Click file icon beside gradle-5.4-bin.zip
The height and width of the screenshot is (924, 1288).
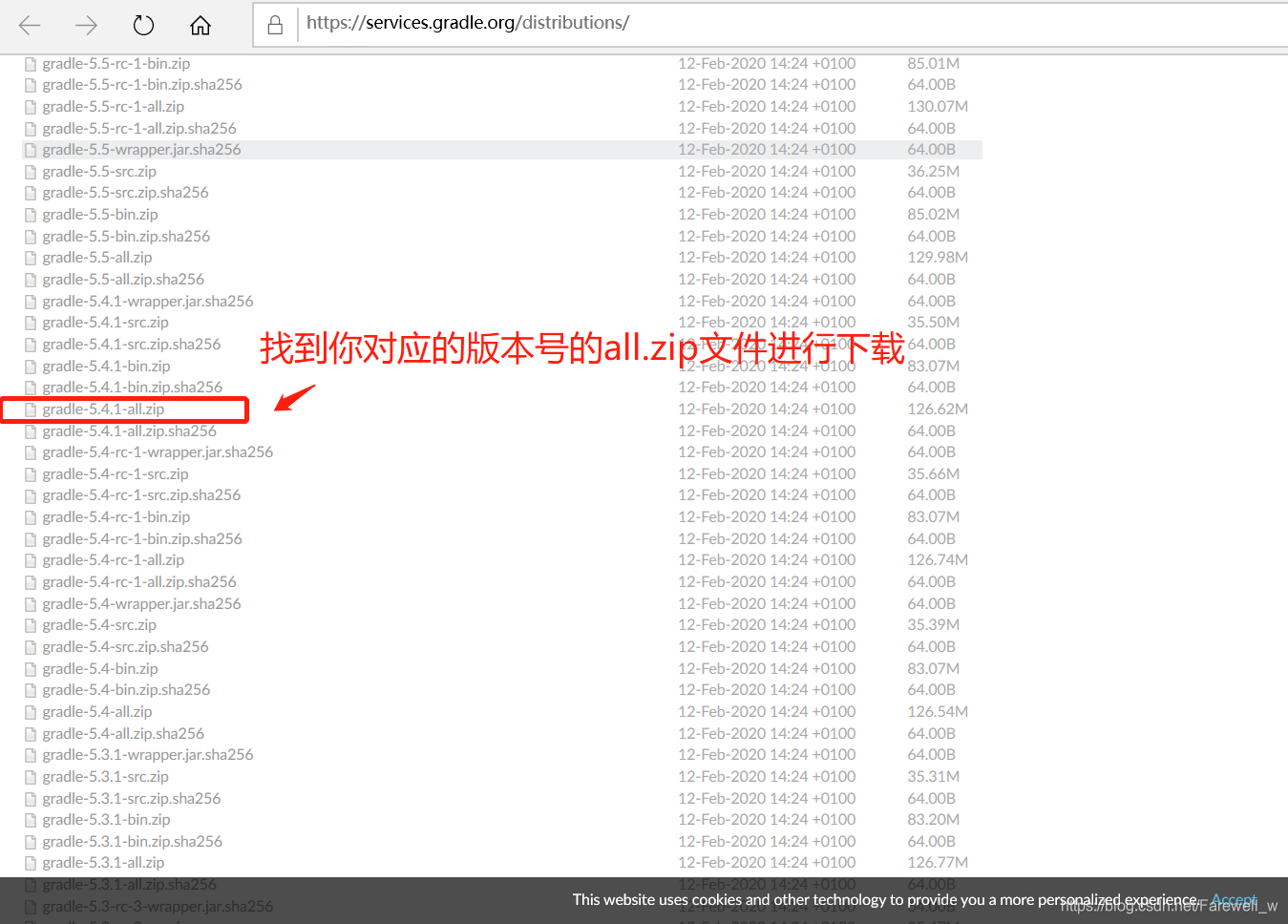click(x=31, y=670)
